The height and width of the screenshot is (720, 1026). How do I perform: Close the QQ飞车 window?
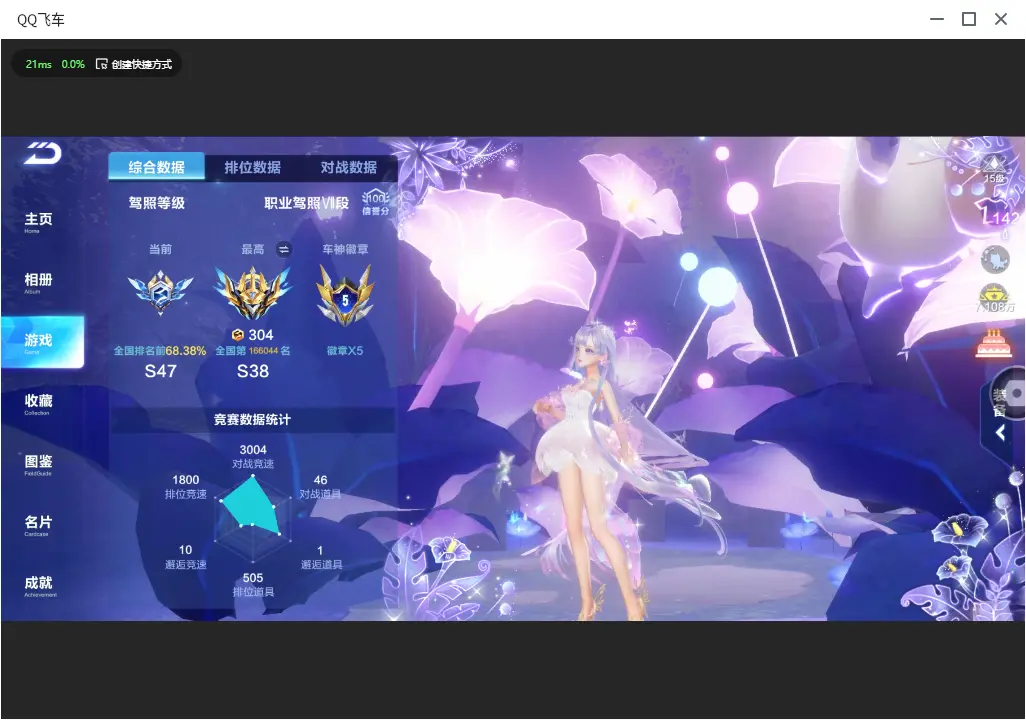click(x=1001, y=19)
